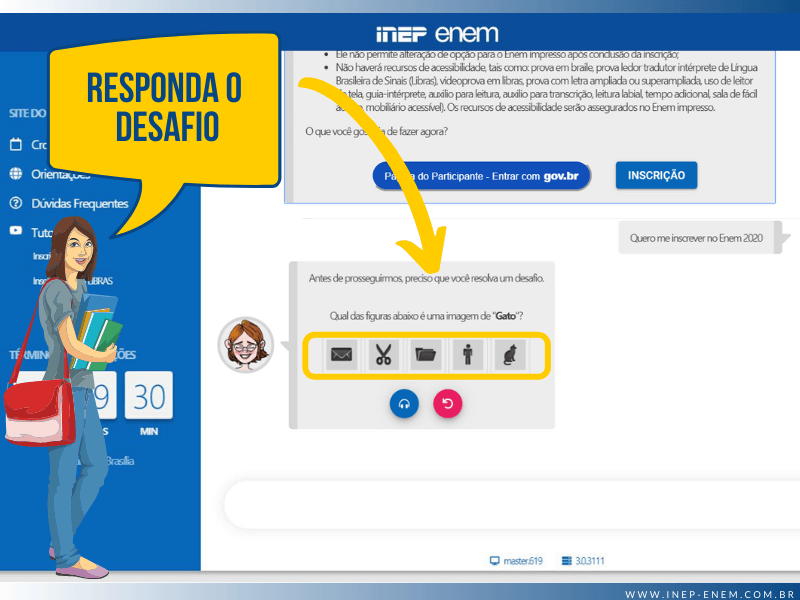Play the audio challenge with headphones button
Viewport: 800px width, 600px height.
click(404, 404)
